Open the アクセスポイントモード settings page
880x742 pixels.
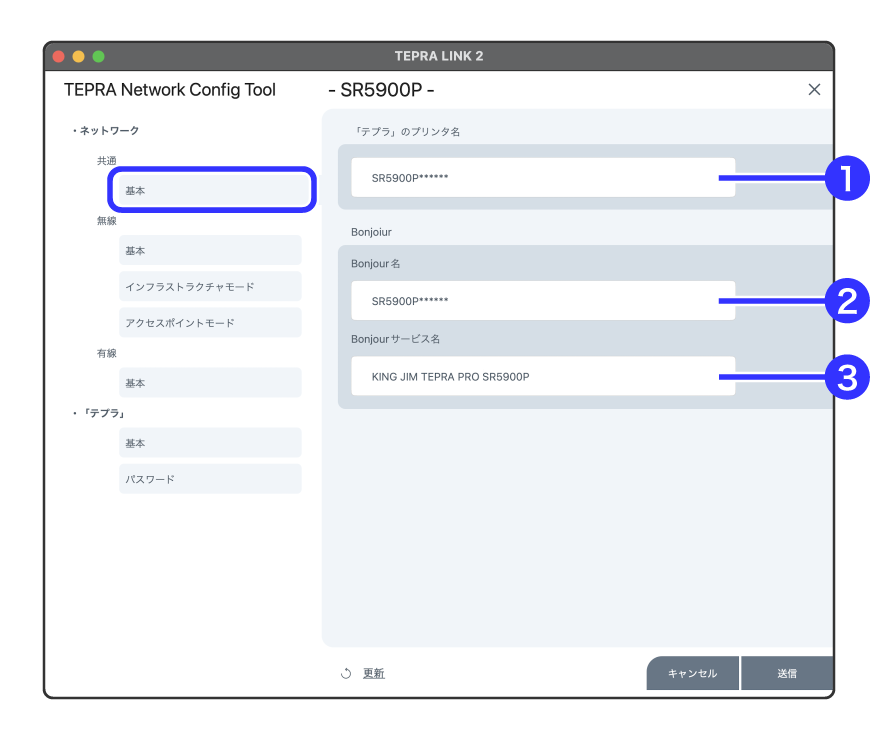point(210,323)
